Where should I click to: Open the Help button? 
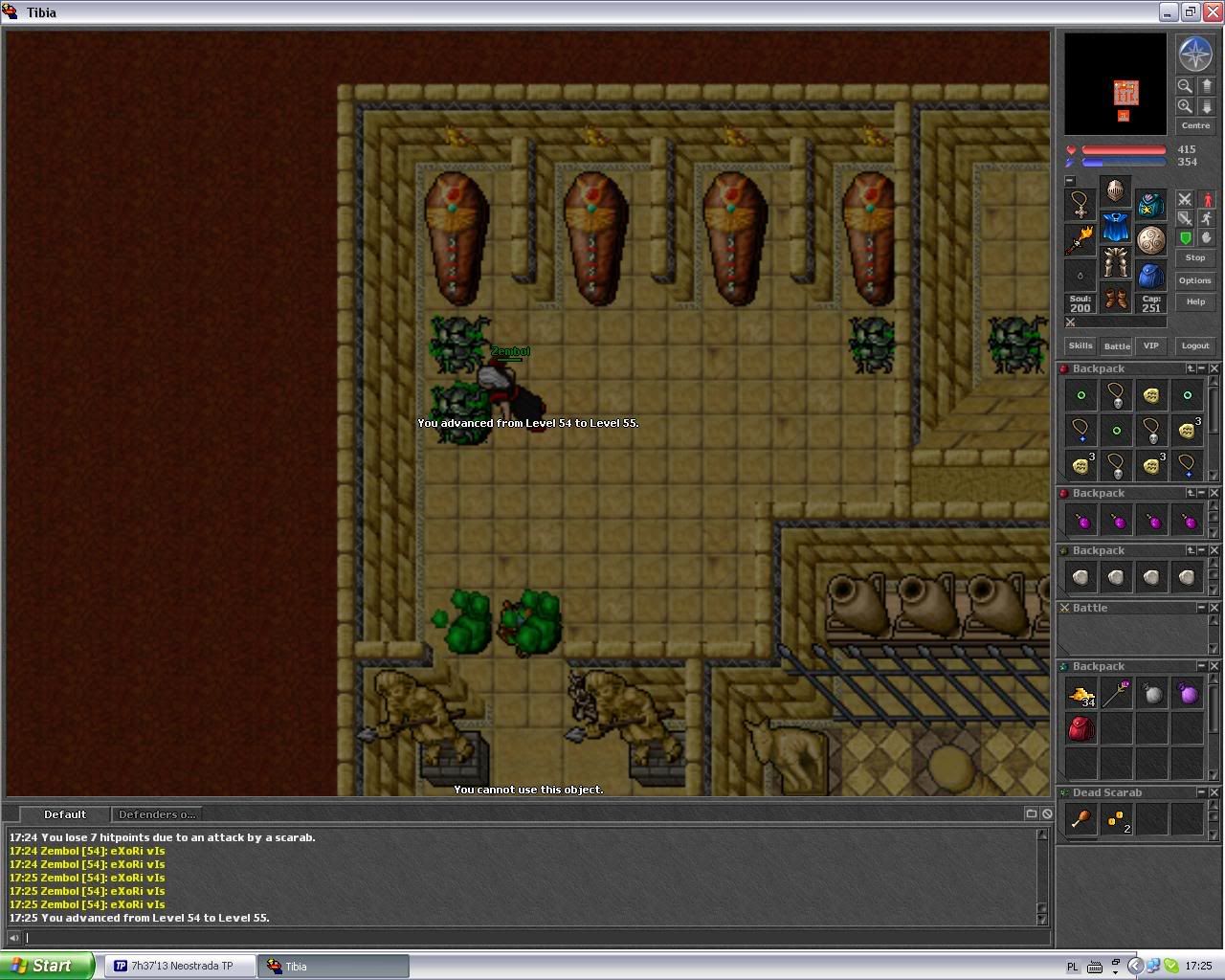(x=1195, y=301)
